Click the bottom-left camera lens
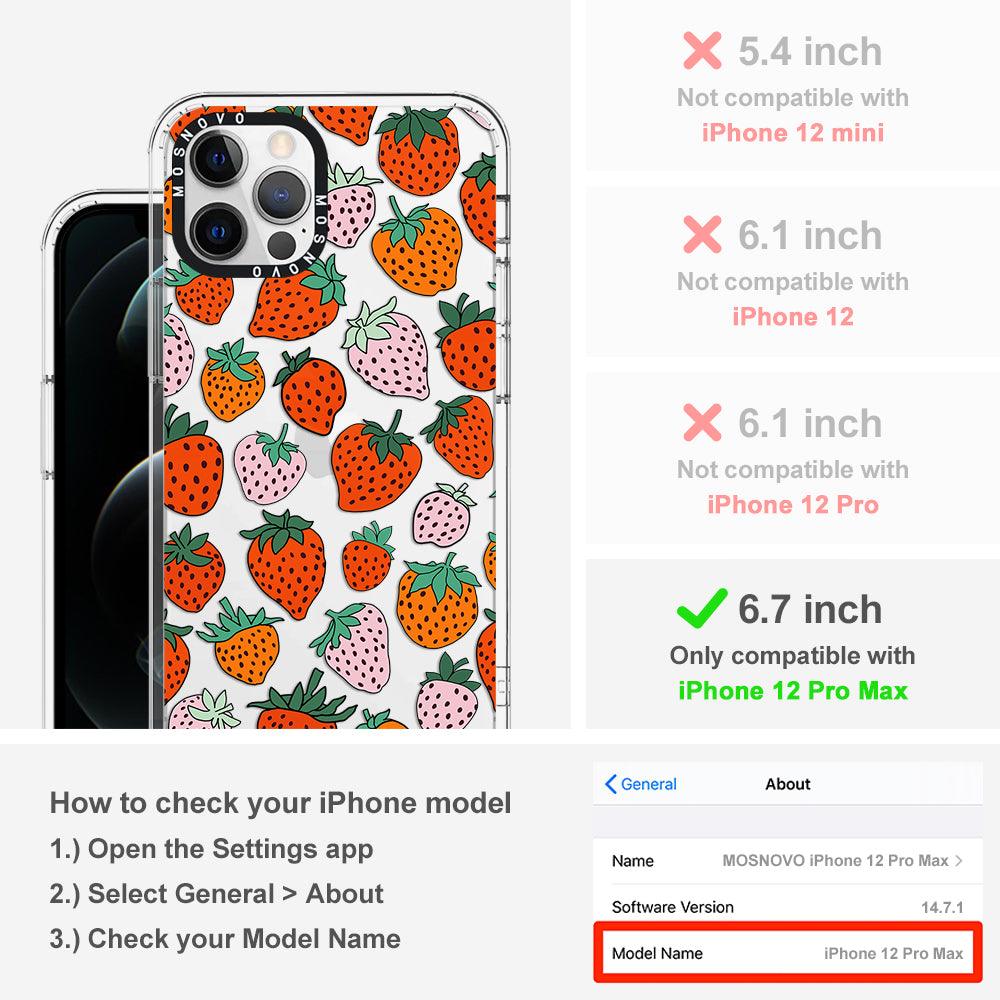1000x1000 pixels. click(218, 230)
